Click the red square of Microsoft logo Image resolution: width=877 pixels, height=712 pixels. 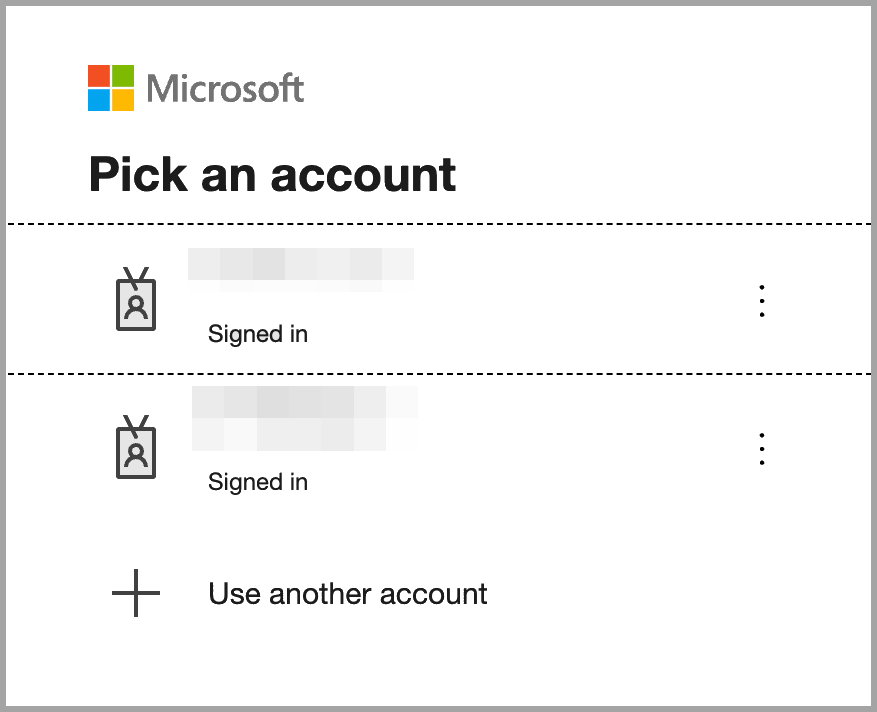pyautogui.click(x=98, y=76)
